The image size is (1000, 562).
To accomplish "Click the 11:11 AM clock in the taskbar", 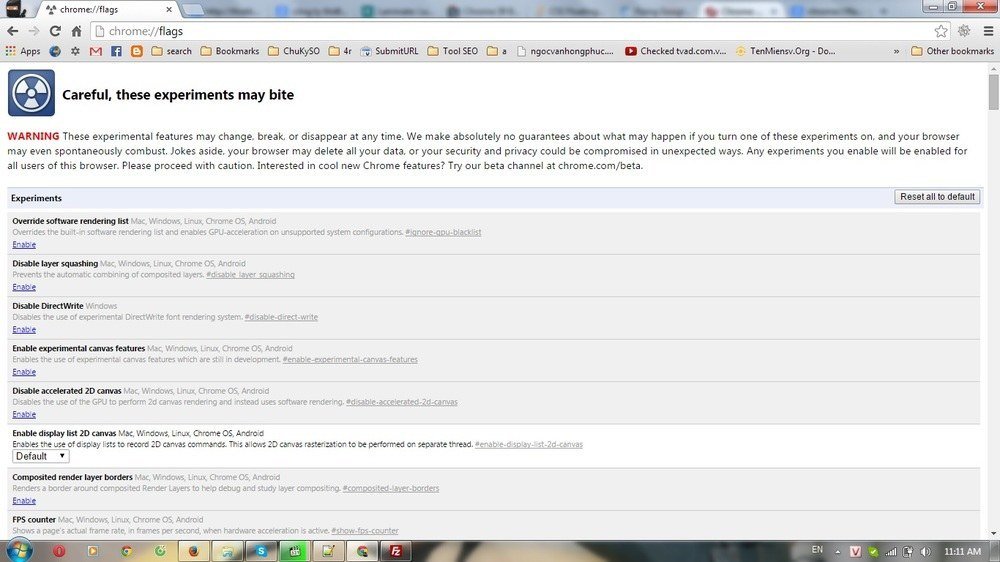I will coord(962,551).
